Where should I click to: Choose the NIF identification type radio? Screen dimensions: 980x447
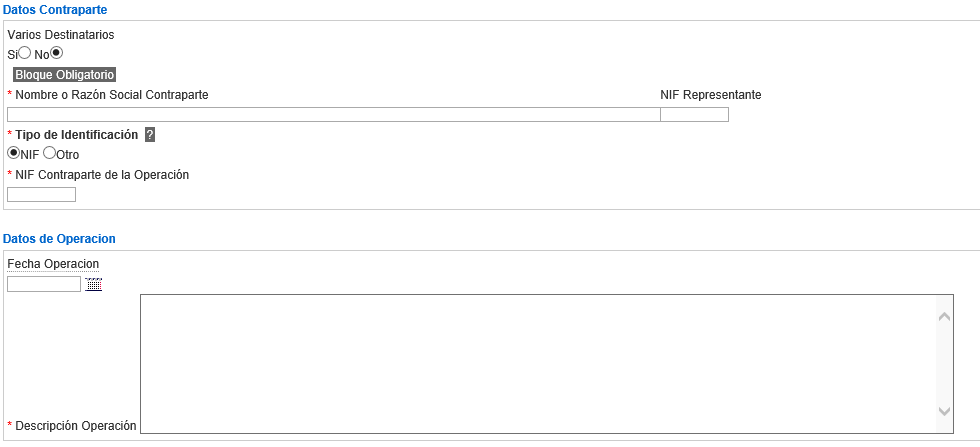click(x=12, y=153)
